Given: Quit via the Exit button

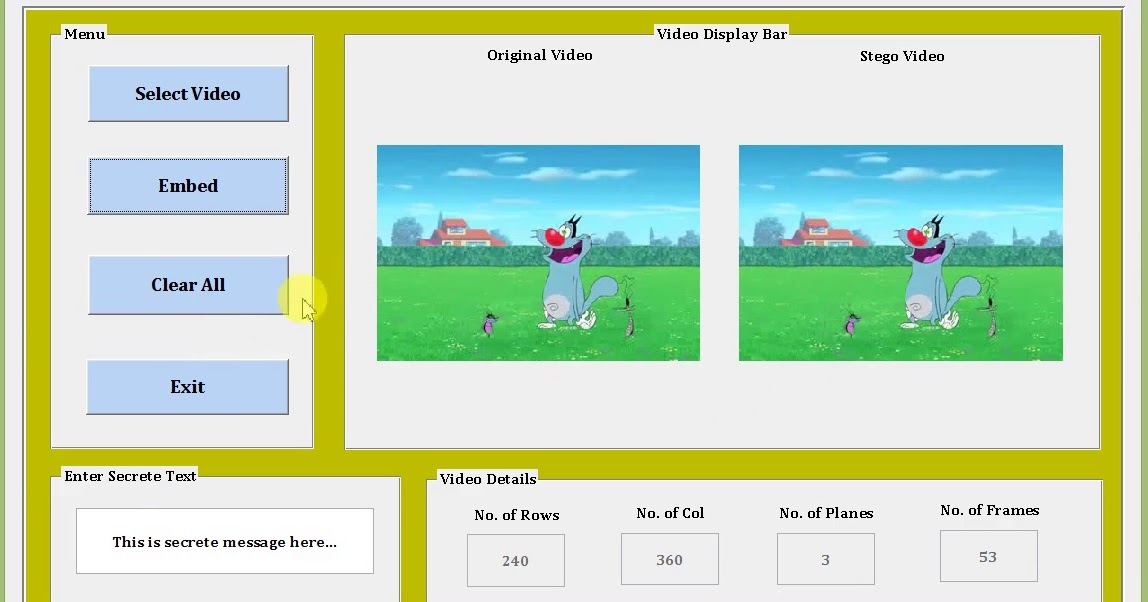Looking at the screenshot, I should point(187,387).
